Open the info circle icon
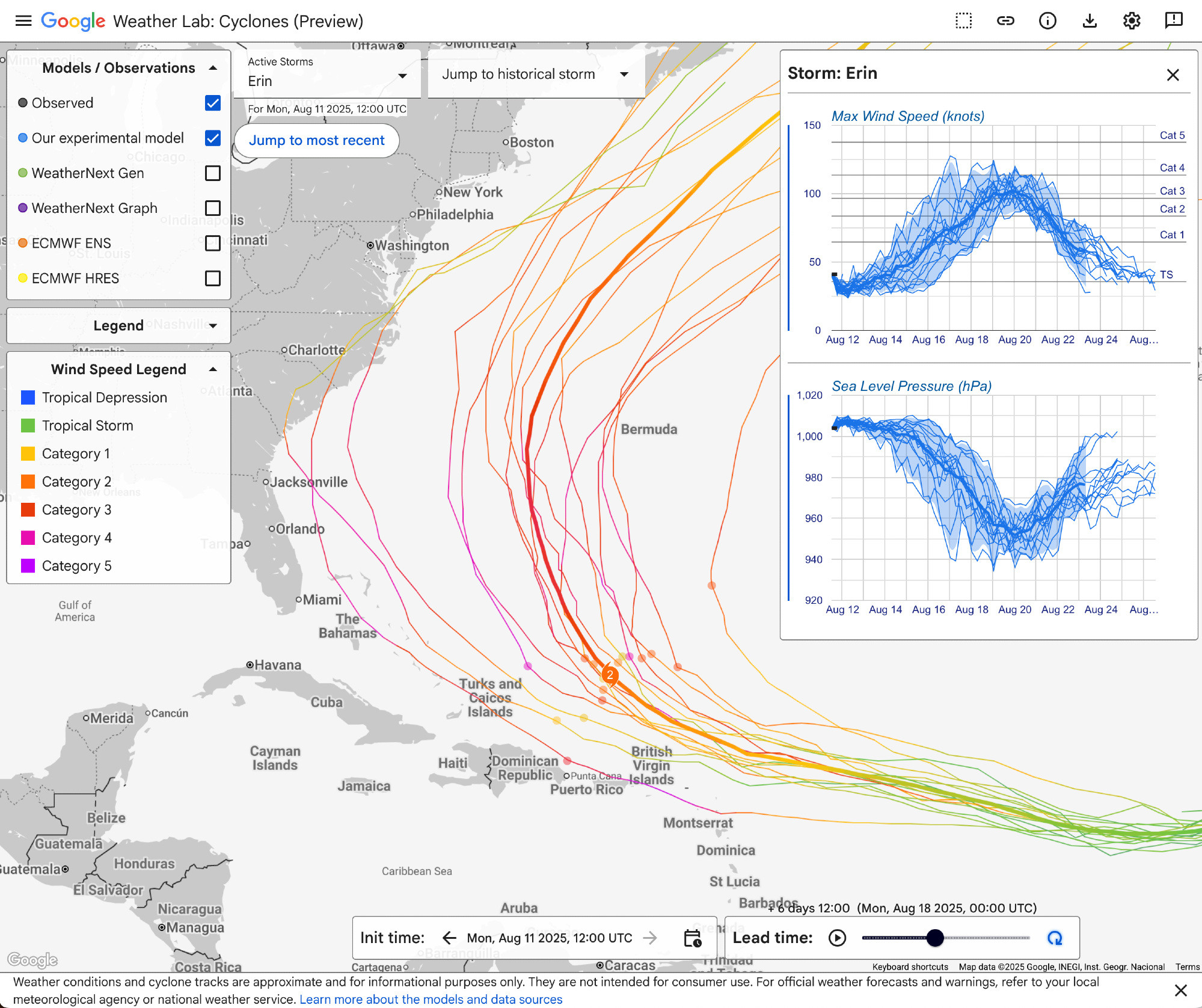The width and height of the screenshot is (1202, 1008). coord(1047,21)
